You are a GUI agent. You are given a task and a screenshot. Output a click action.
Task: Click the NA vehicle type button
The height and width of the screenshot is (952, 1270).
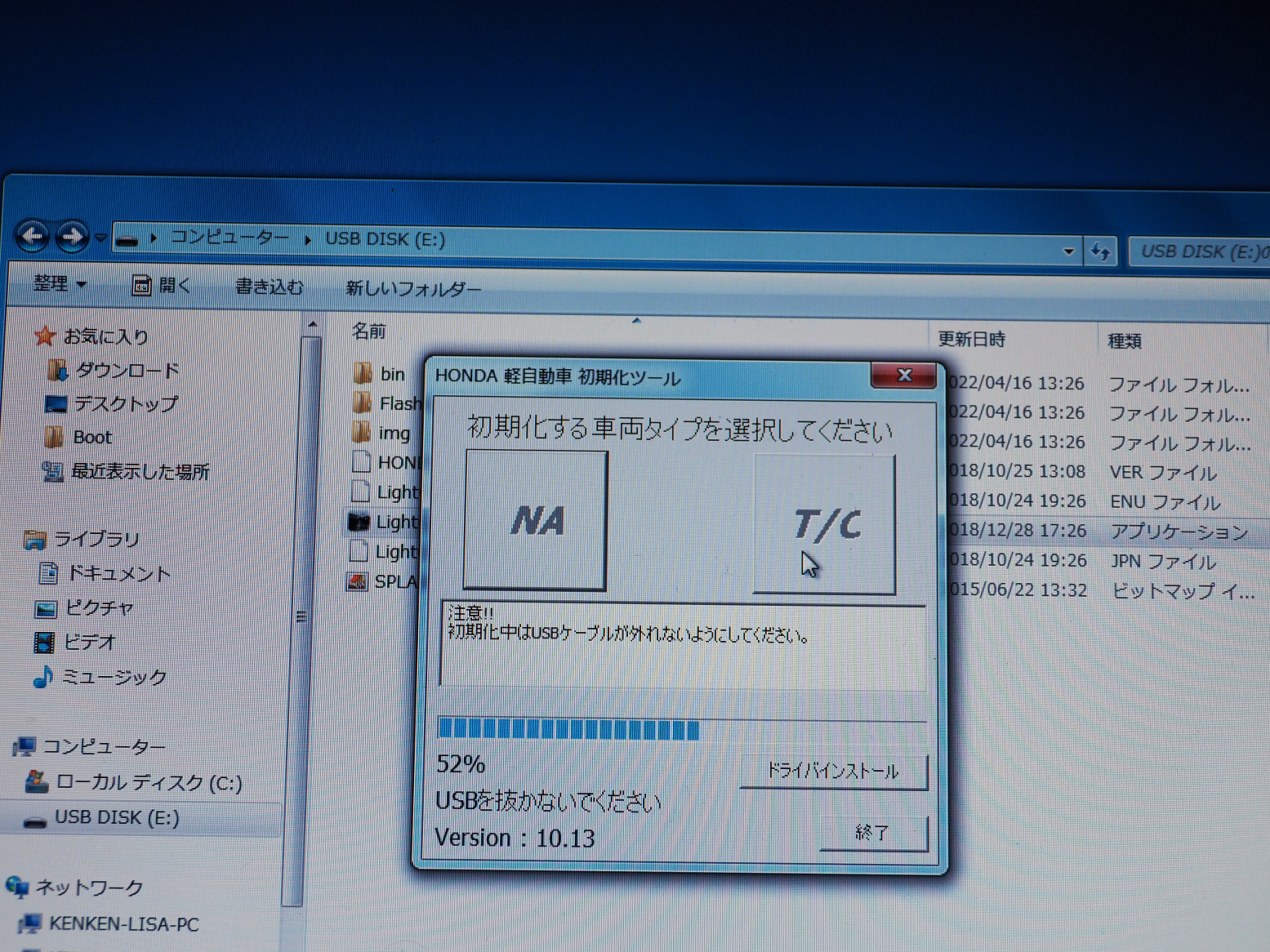tap(536, 519)
